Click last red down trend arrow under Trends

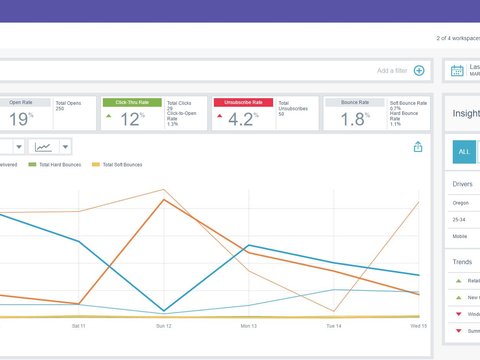click(459, 331)
